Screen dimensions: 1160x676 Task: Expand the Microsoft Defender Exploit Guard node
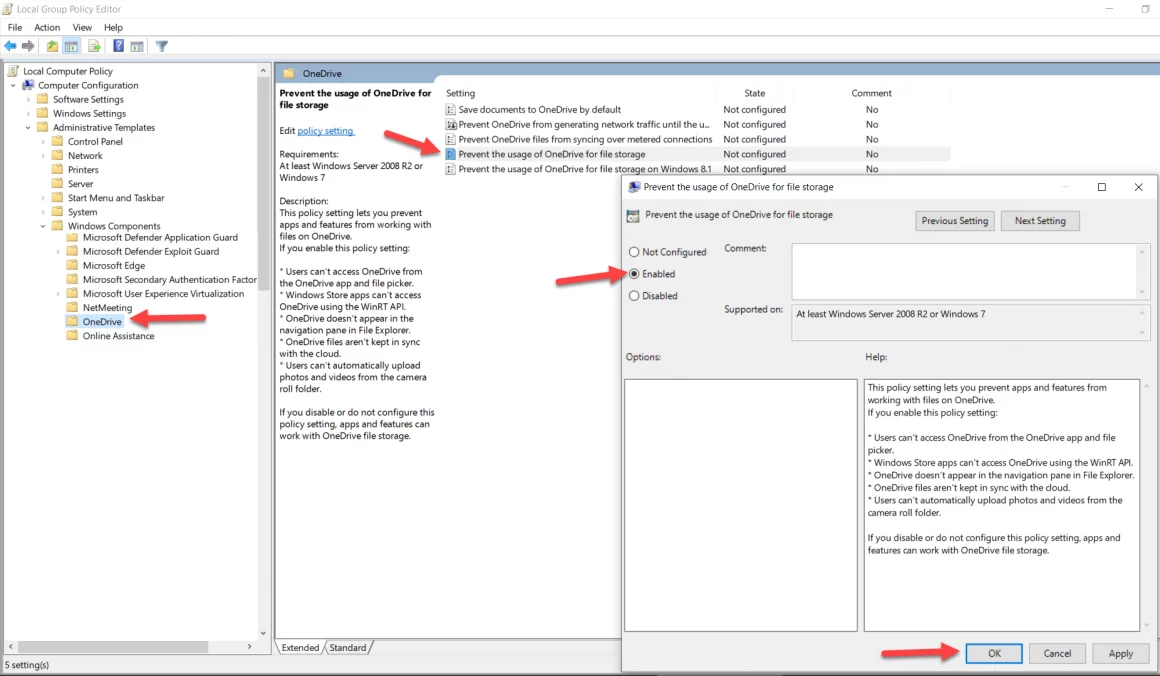[58, 251]
